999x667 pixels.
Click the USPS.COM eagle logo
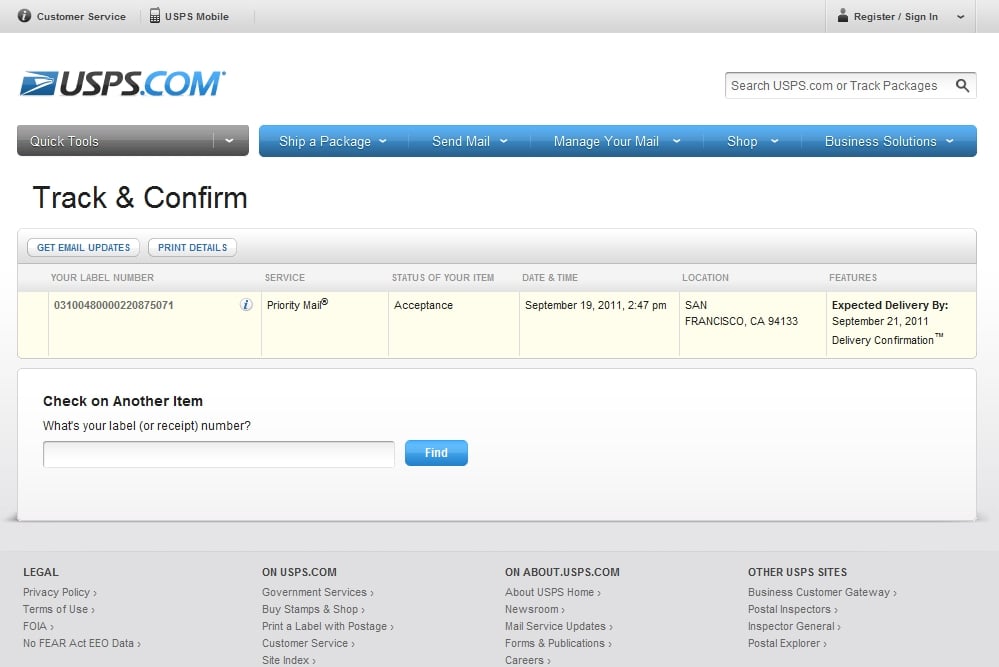(38, 84)
